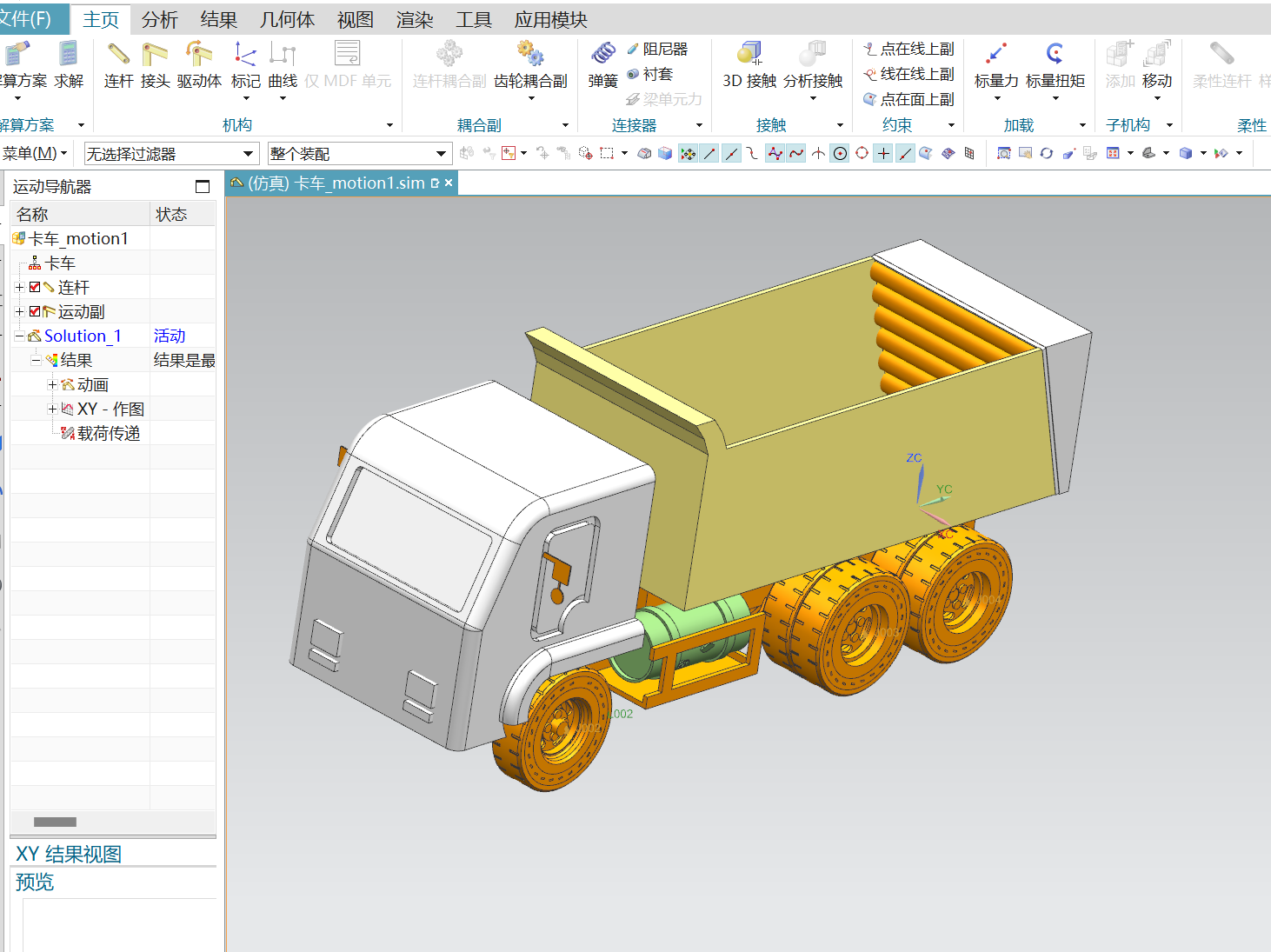Expand the 机构 ribbon group options arrow
1271x952 pixels.
[x=389, y=125]
